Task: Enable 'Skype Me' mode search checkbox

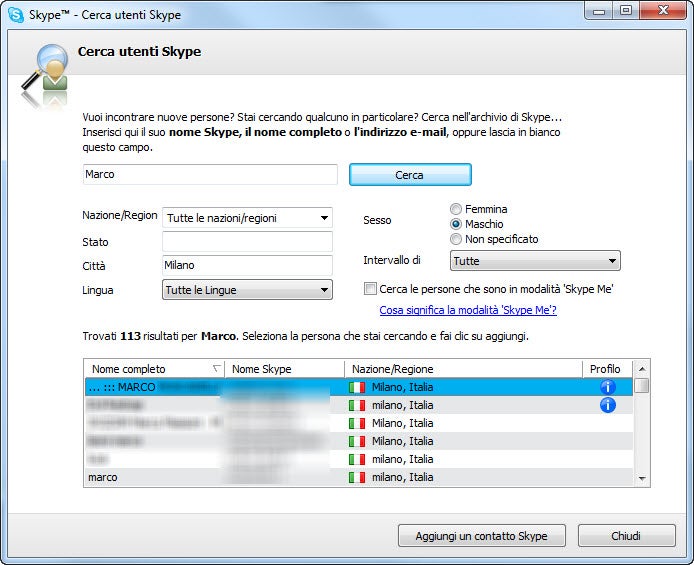Action: tap(370, 288)
